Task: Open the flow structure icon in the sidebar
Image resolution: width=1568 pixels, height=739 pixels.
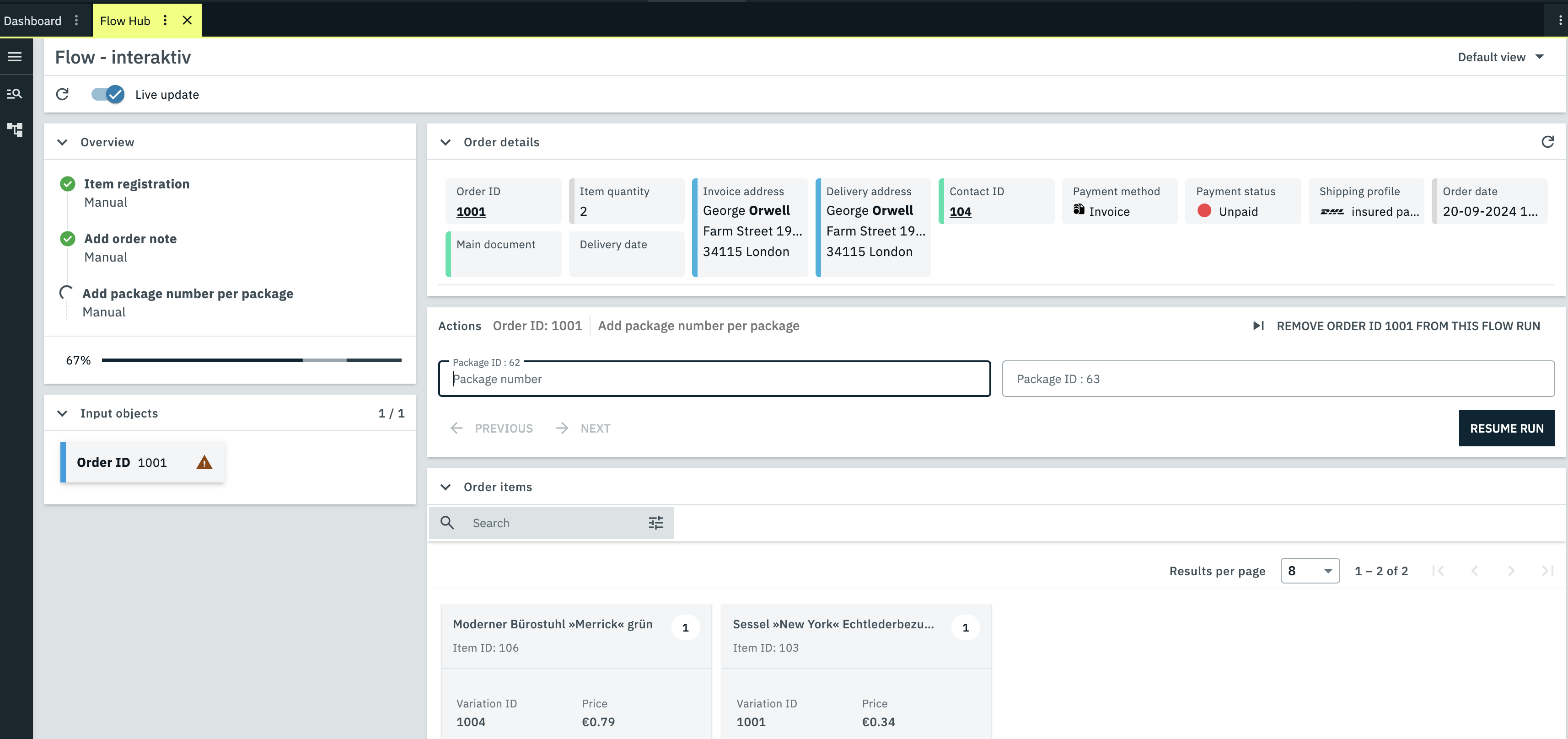Action: (x=15, y=129)
